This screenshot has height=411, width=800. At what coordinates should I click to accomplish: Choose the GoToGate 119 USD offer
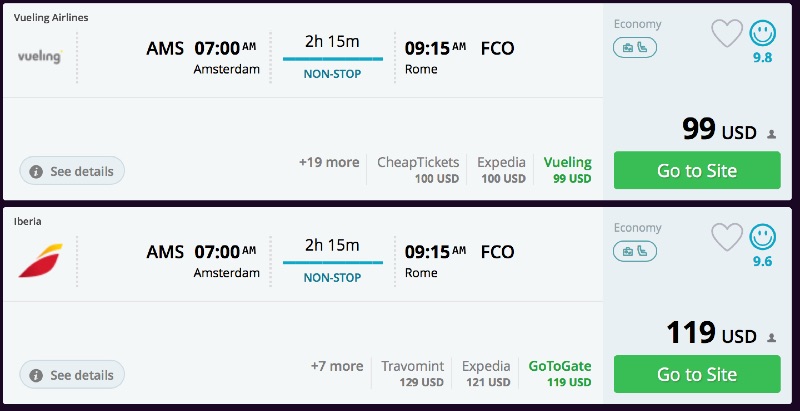click(x=560, y=374)
